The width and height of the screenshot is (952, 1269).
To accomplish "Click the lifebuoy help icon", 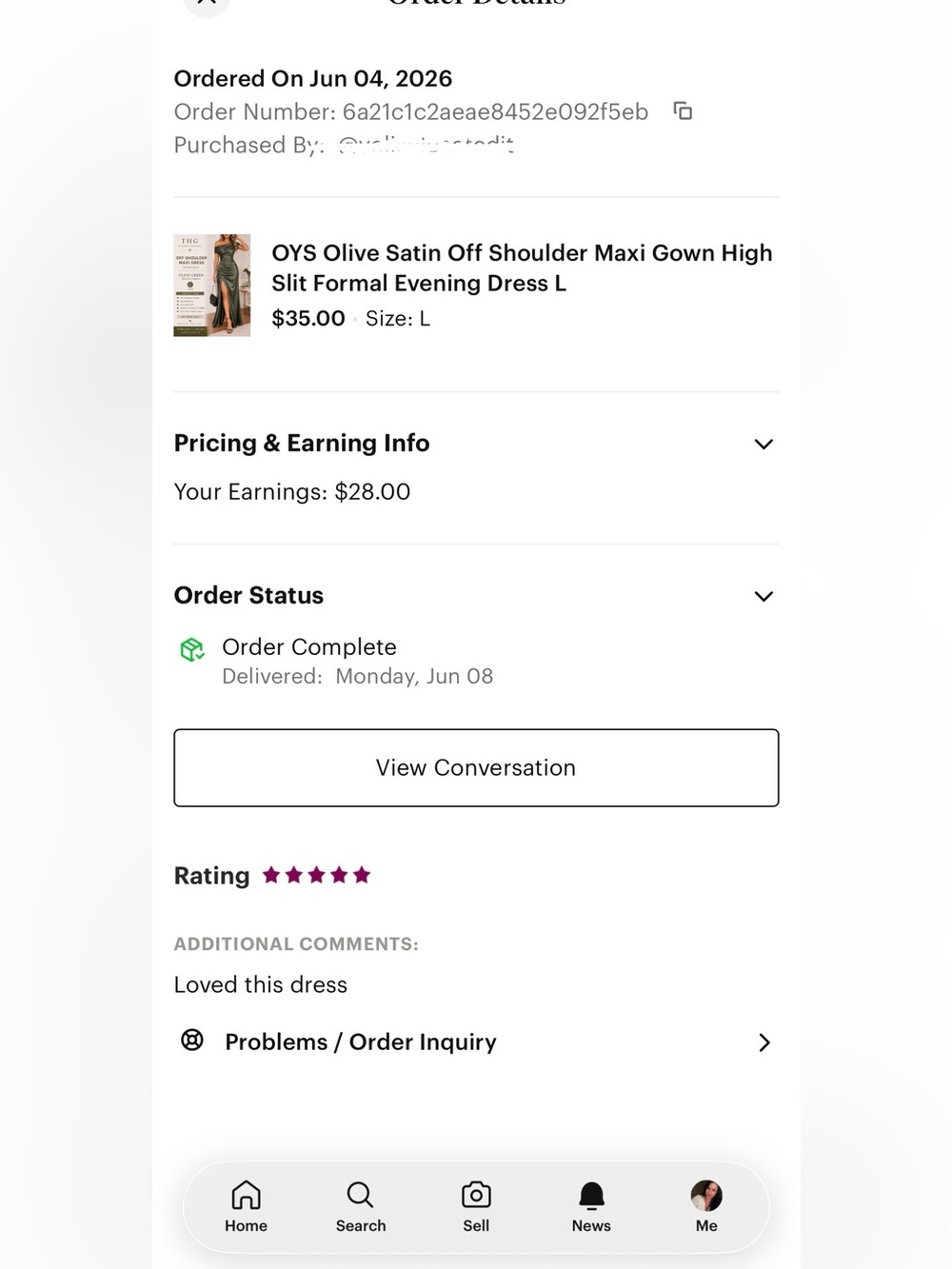I will pyautogui.click(x=192, y=1040).
